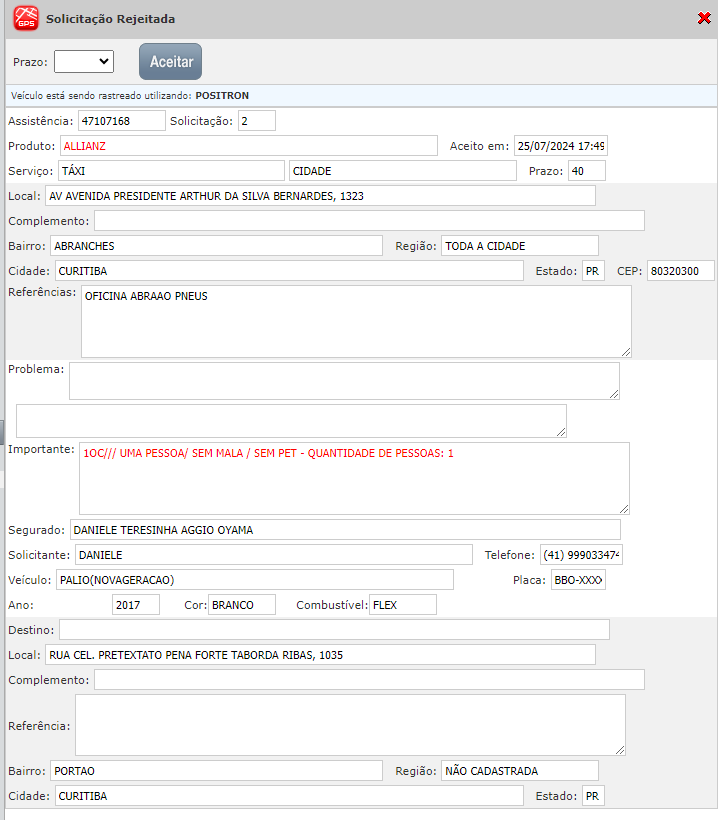Image resolution: width=723 pixels, height=820 pixels.
Task: Click the Produto field showing ALLIANZ
Action: (248, 146)
